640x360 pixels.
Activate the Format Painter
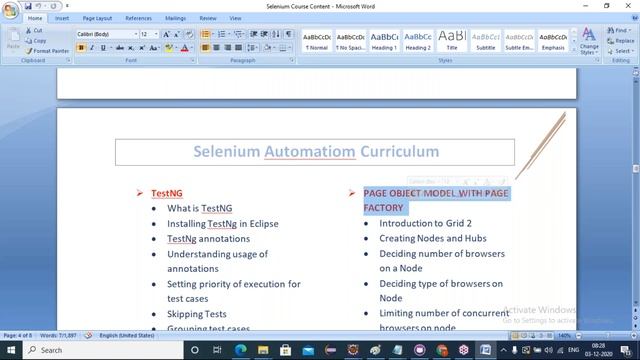click(47, 51)
